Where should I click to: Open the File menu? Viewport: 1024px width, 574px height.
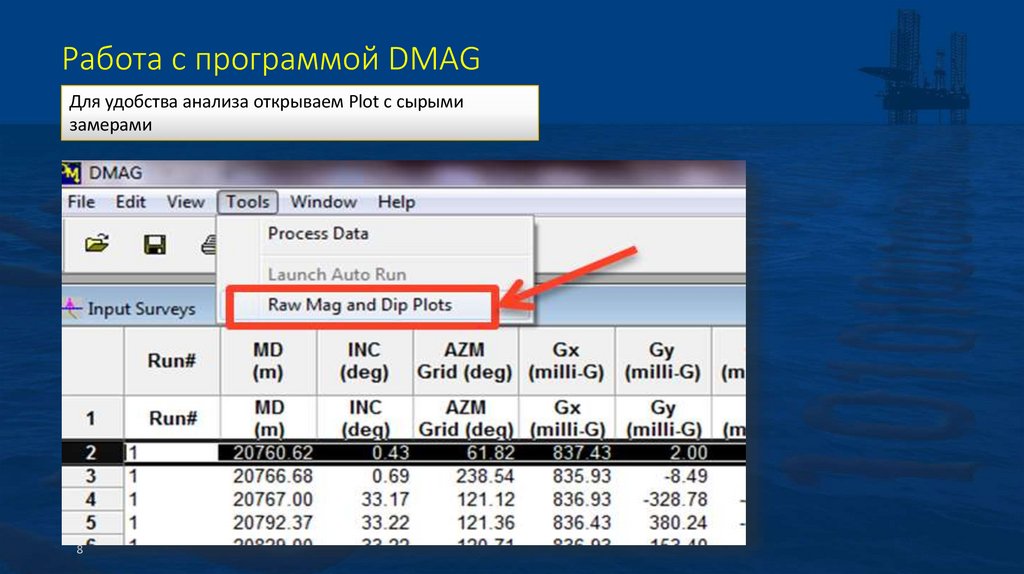click(x=82, y=202)
